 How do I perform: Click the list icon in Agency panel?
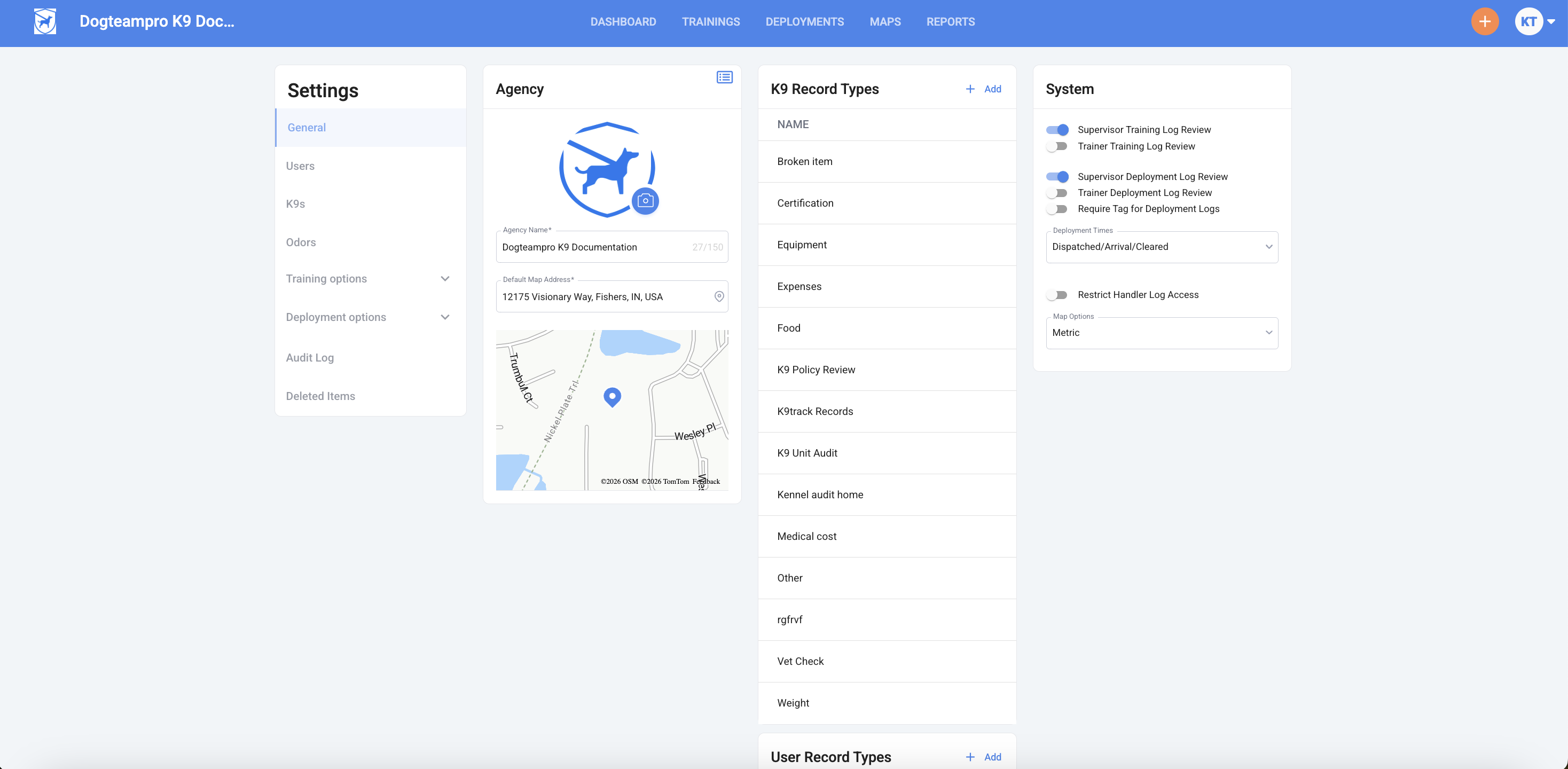724,77
